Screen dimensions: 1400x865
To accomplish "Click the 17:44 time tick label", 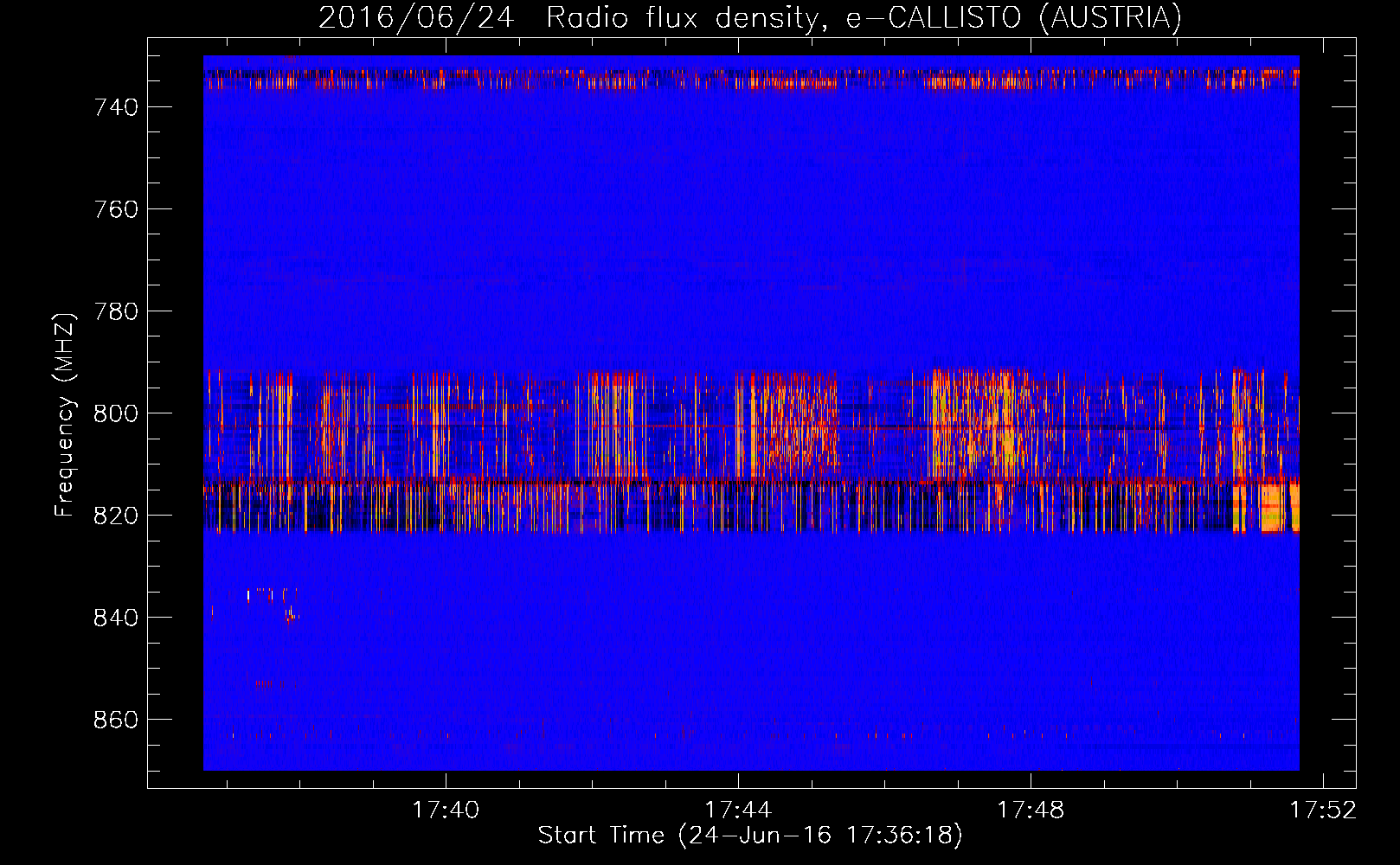I will [x=738, y=811].
